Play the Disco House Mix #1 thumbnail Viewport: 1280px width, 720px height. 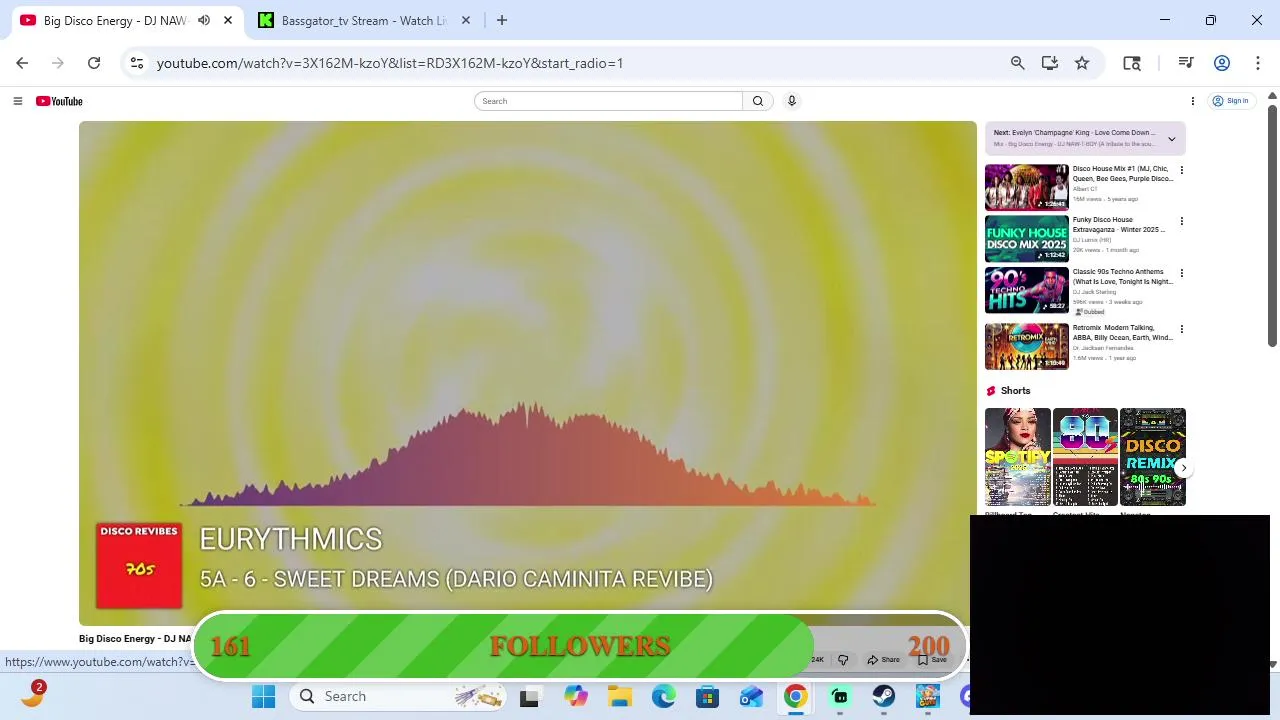coord(1026,187)
